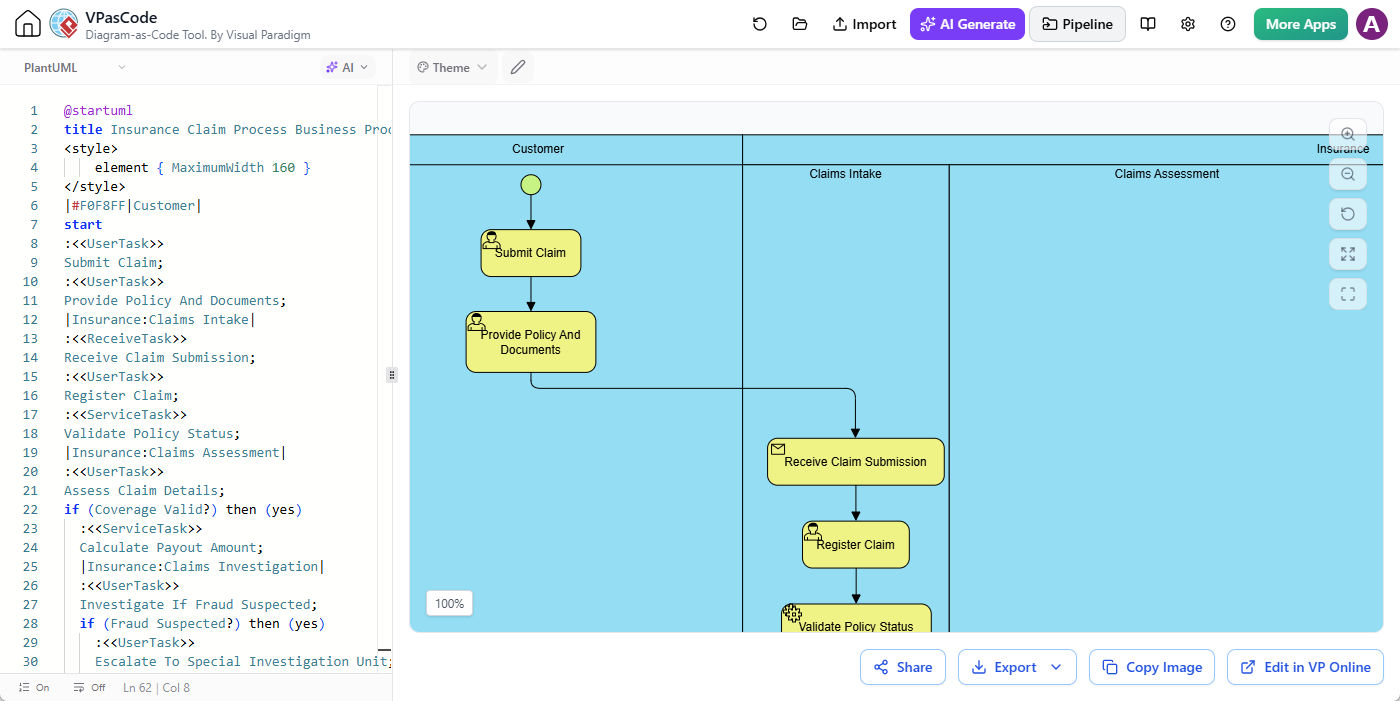The image size is (1400, 701).
Task: Open the Pipeline button
Action: 1077,24
